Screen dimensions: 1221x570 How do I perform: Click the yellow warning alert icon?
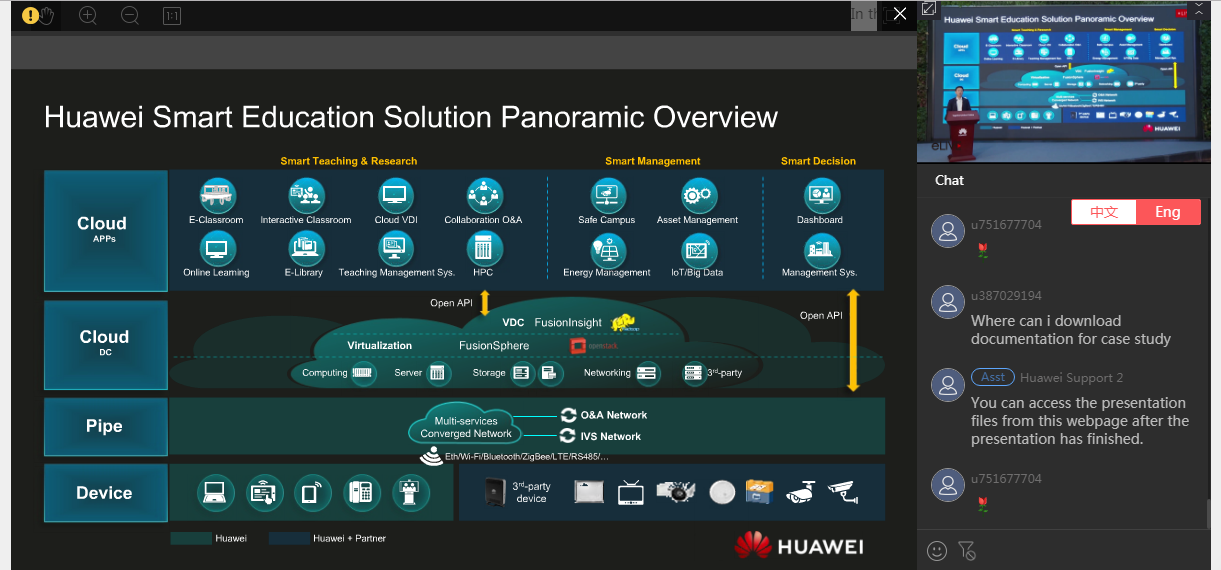click(30, 15)
